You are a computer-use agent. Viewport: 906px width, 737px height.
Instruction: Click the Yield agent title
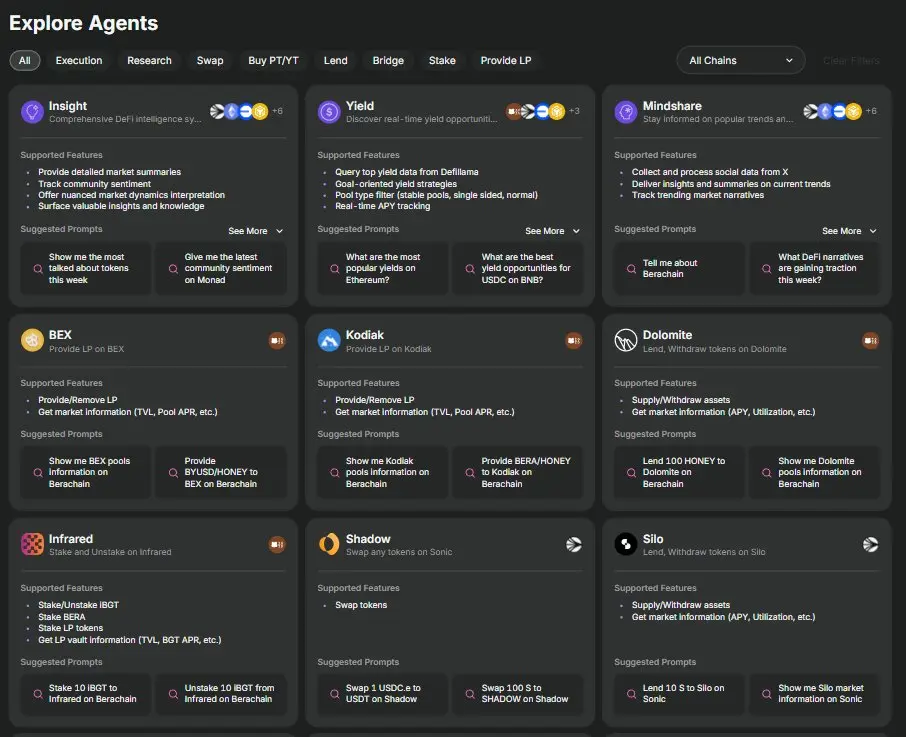359,106
